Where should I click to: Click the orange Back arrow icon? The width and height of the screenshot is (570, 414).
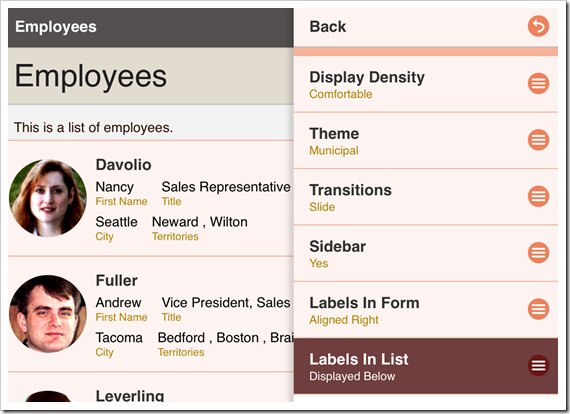pyautogui.click(x=538, y=26)
